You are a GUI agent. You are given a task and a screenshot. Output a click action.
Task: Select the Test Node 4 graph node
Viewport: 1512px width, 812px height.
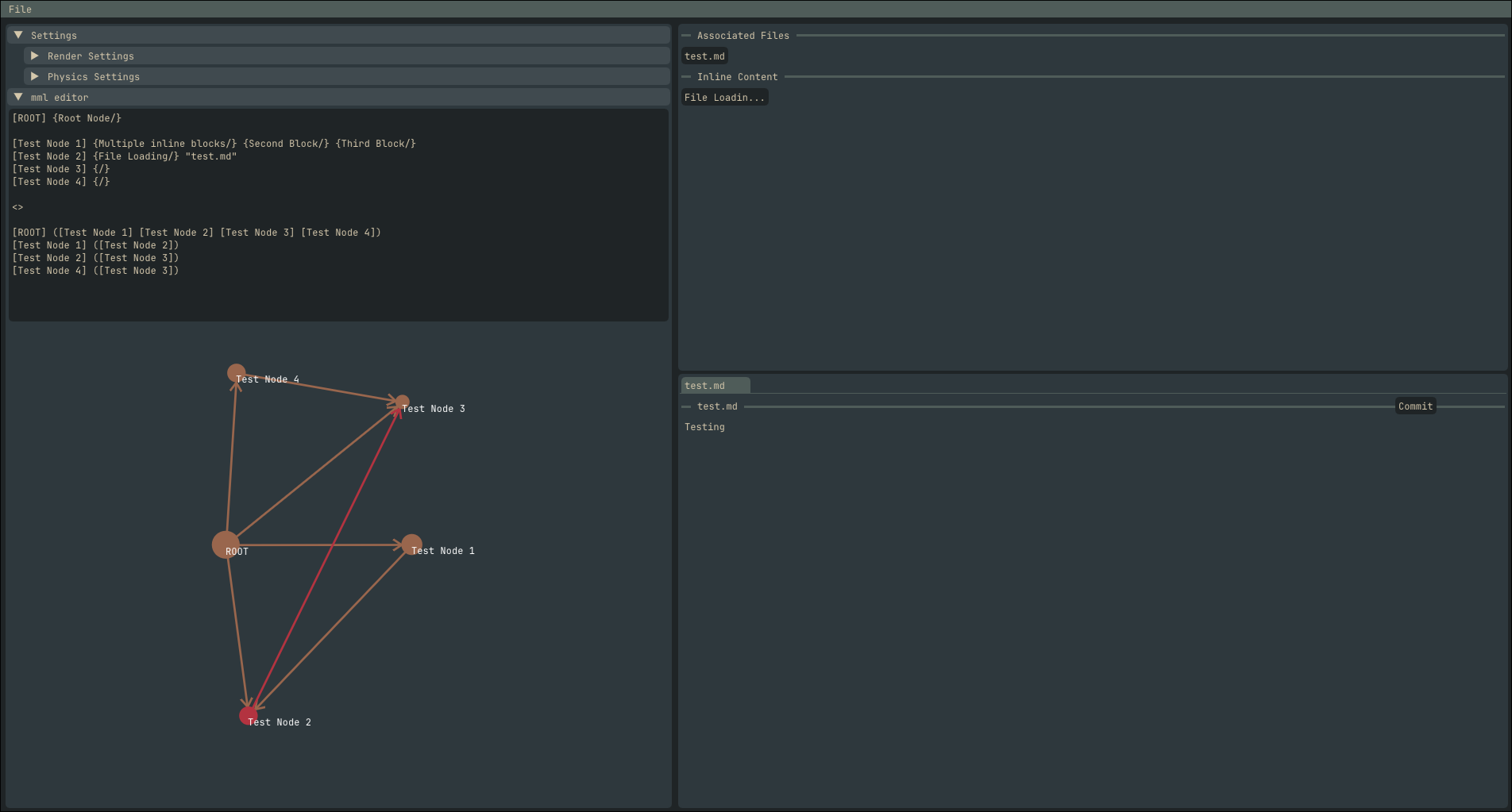[237, 373]
